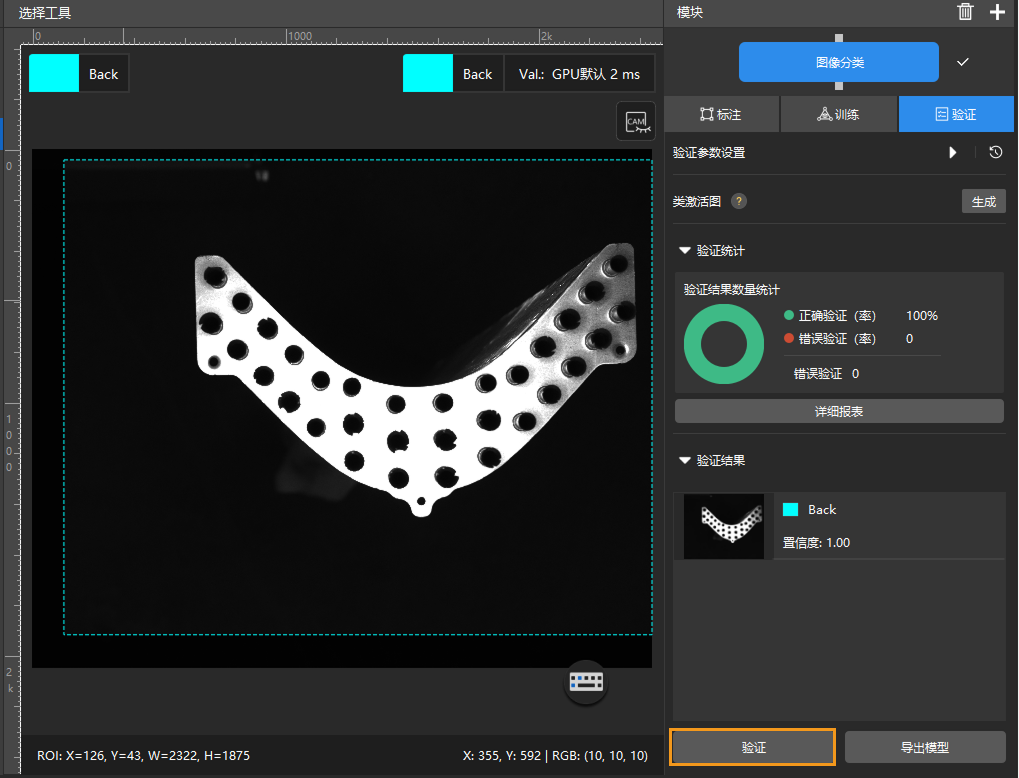Click the cyan swatch of left Back label

point(54,73)
